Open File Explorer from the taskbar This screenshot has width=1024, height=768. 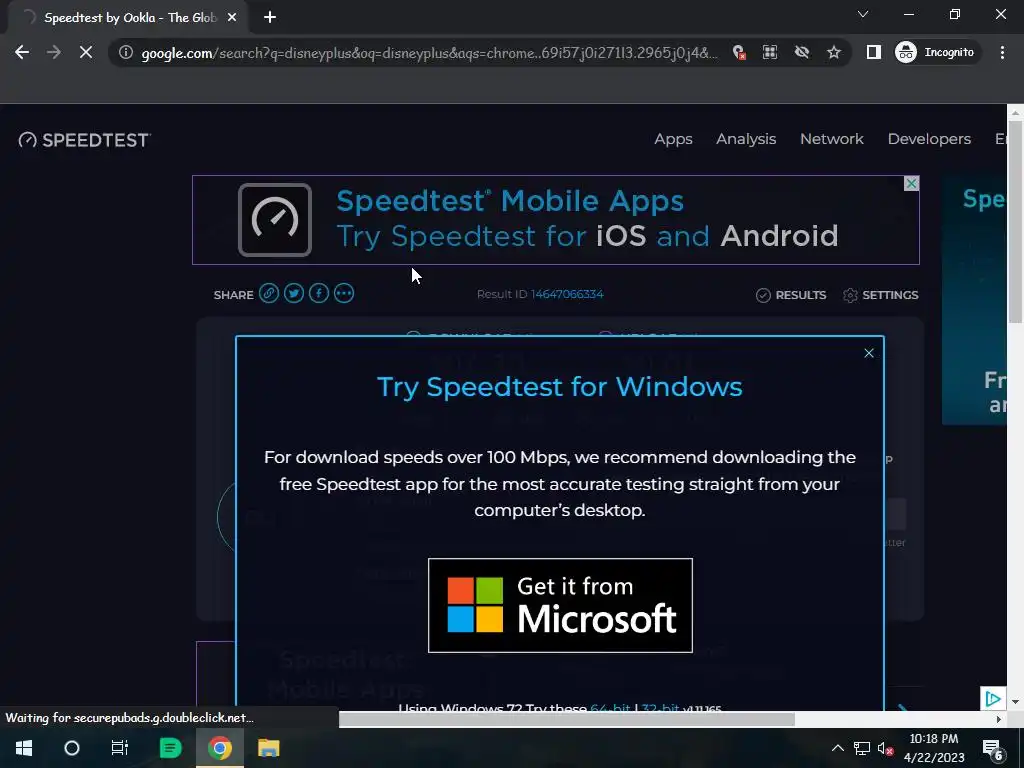coord(268,748)
